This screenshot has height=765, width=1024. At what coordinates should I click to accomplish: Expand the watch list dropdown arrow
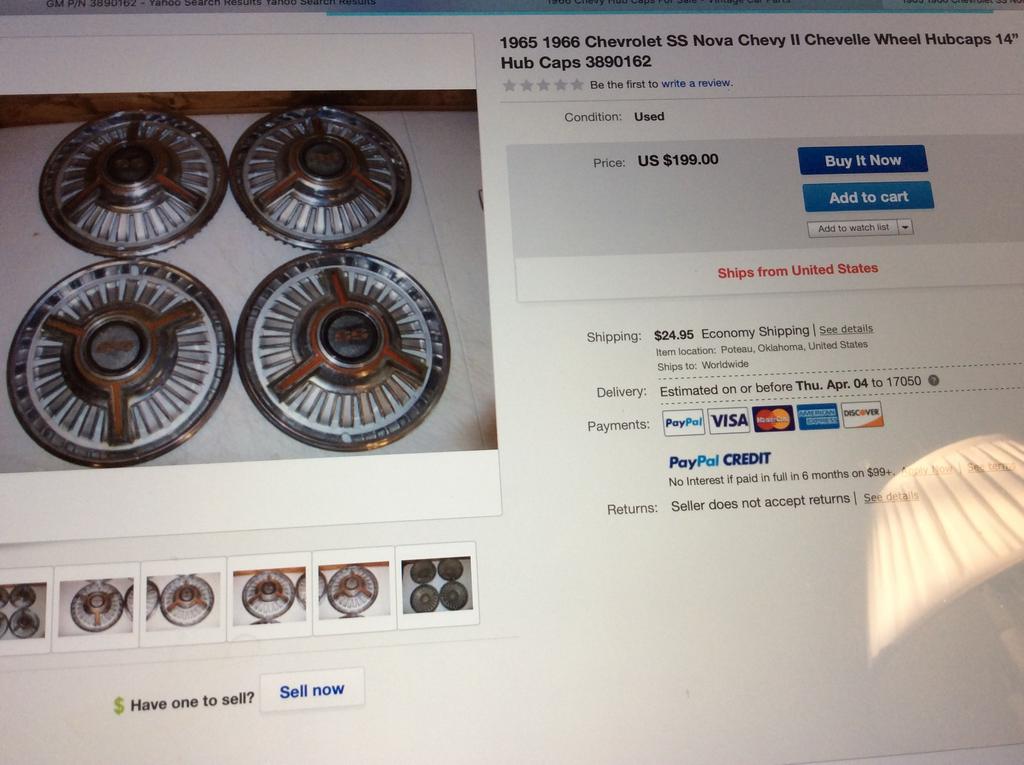pos(905,227)
